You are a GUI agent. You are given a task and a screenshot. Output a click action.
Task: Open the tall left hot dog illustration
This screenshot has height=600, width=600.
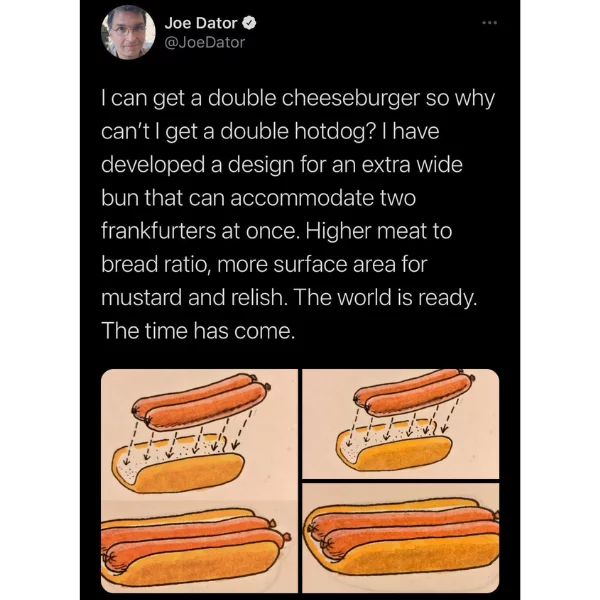point(199,481)
